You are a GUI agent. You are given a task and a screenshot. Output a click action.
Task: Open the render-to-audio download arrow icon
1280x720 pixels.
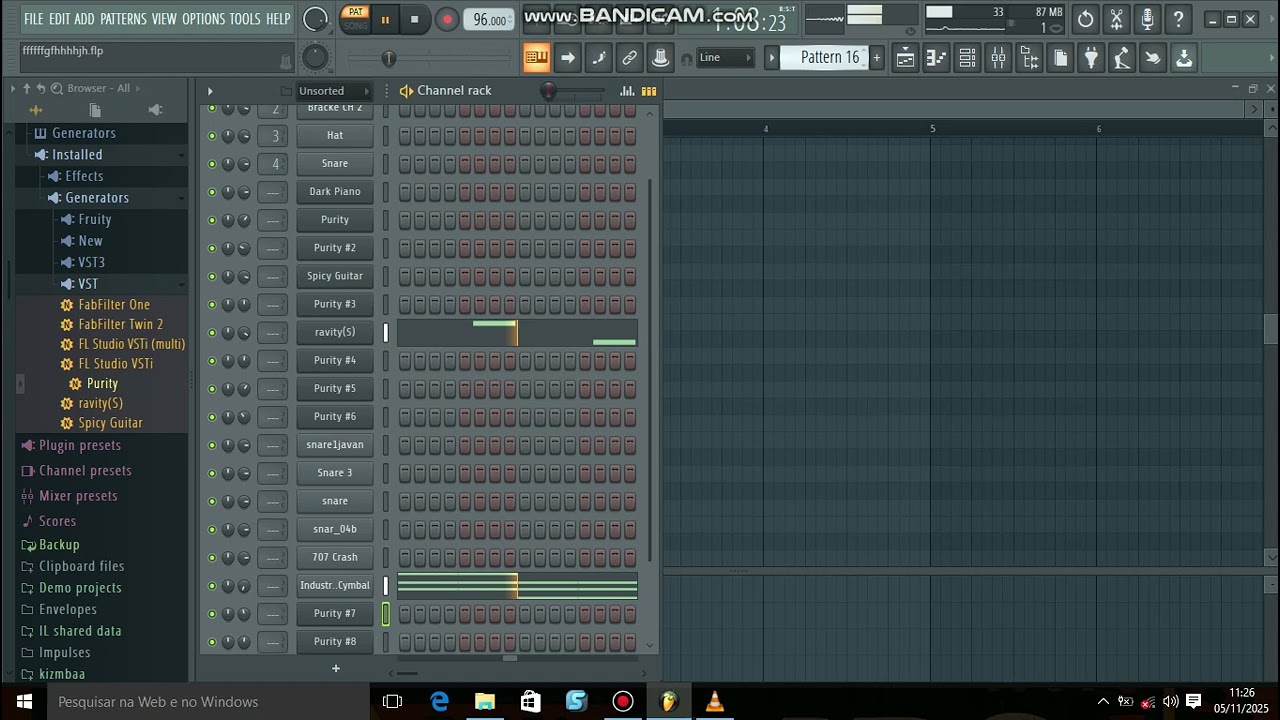(x=1184, y=58)
